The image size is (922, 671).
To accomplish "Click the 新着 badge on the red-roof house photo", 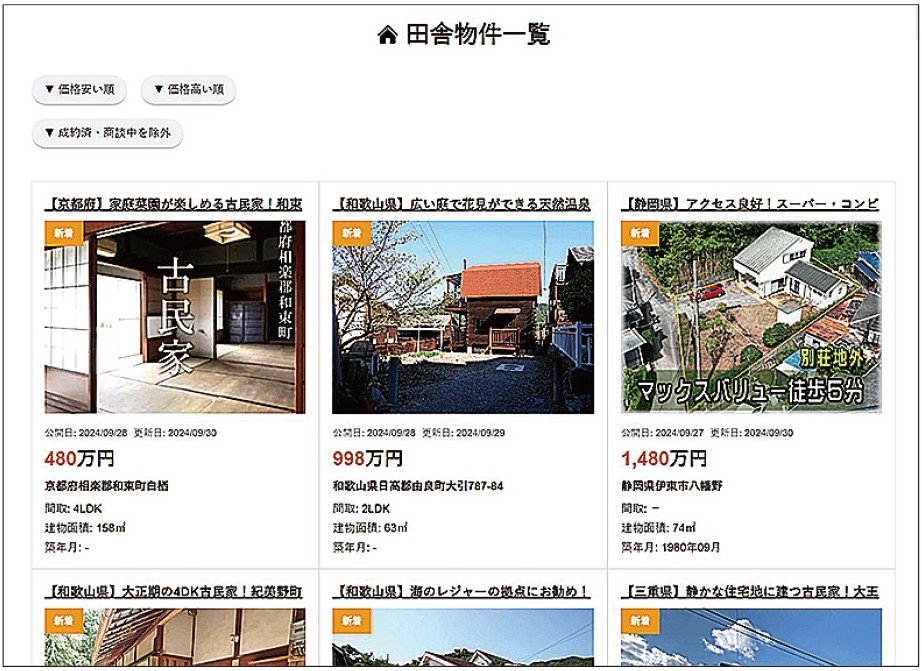I will pyautogui.click(x=347, y=233).
